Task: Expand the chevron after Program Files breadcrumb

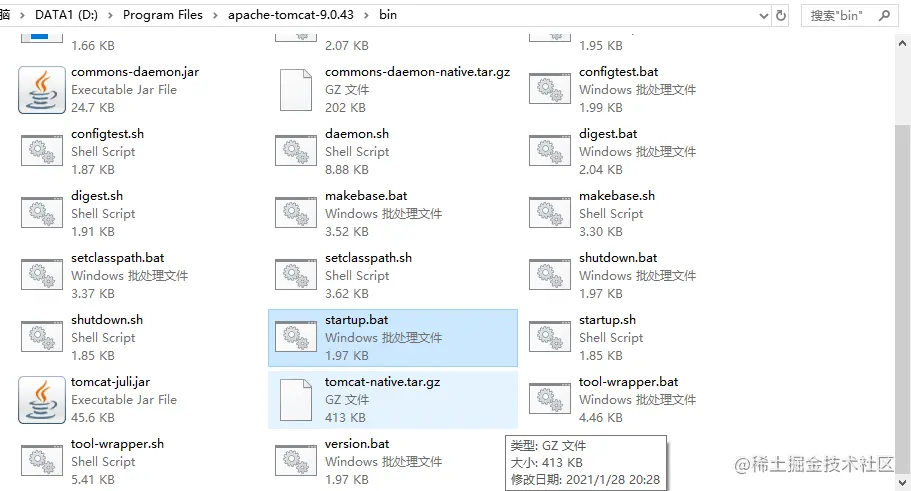Action: pyautogui.click(x=215, y=15)
